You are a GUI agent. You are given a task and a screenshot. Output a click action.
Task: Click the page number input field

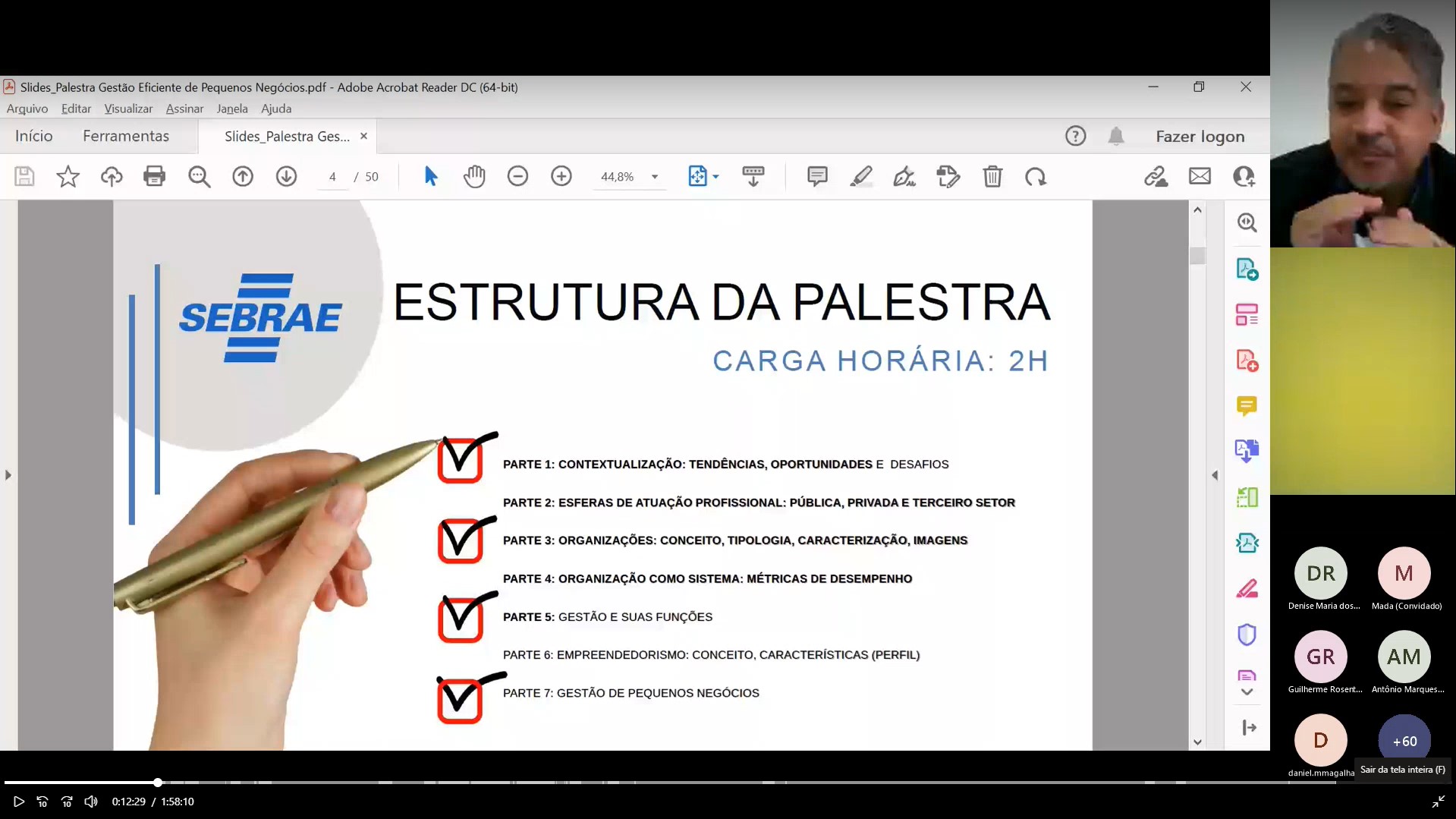tap(332, 177)
